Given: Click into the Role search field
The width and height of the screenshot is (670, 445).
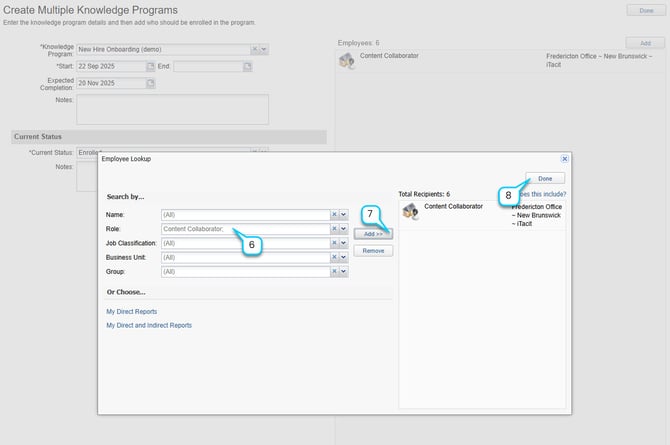Looking at the screenshot, I should pos(245,229).
